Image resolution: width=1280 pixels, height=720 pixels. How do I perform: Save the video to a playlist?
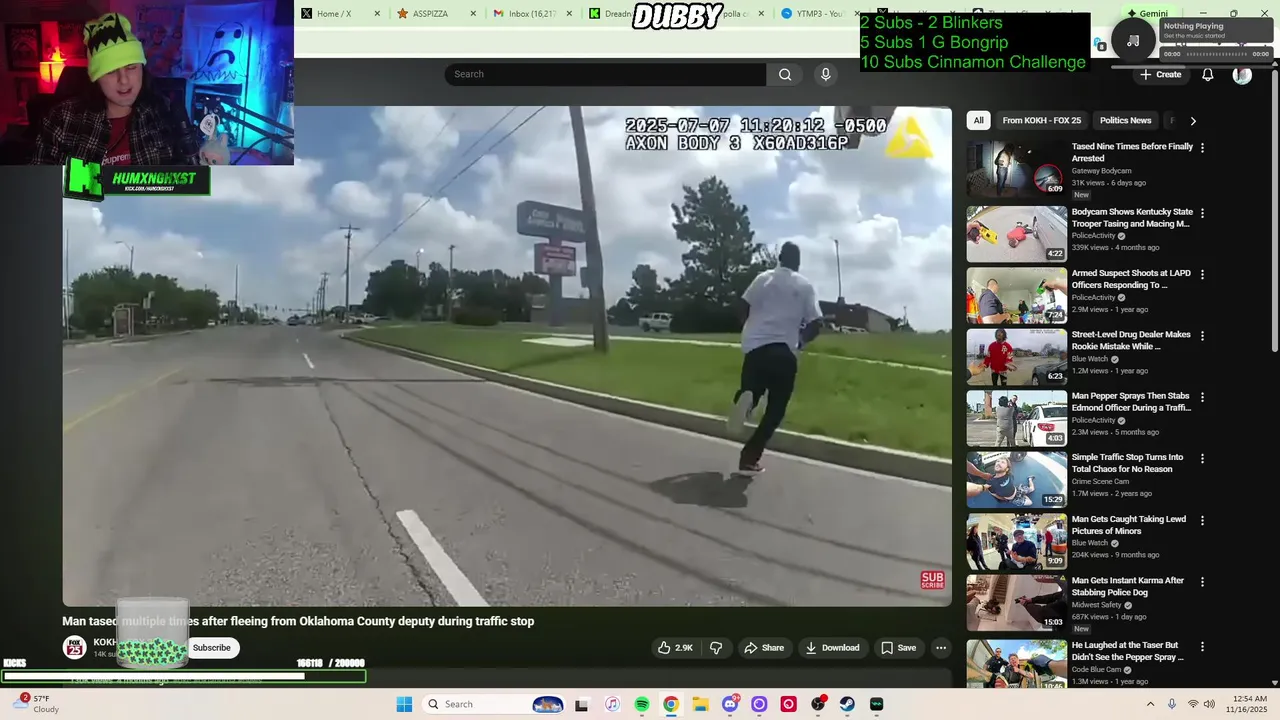(898, 648)
